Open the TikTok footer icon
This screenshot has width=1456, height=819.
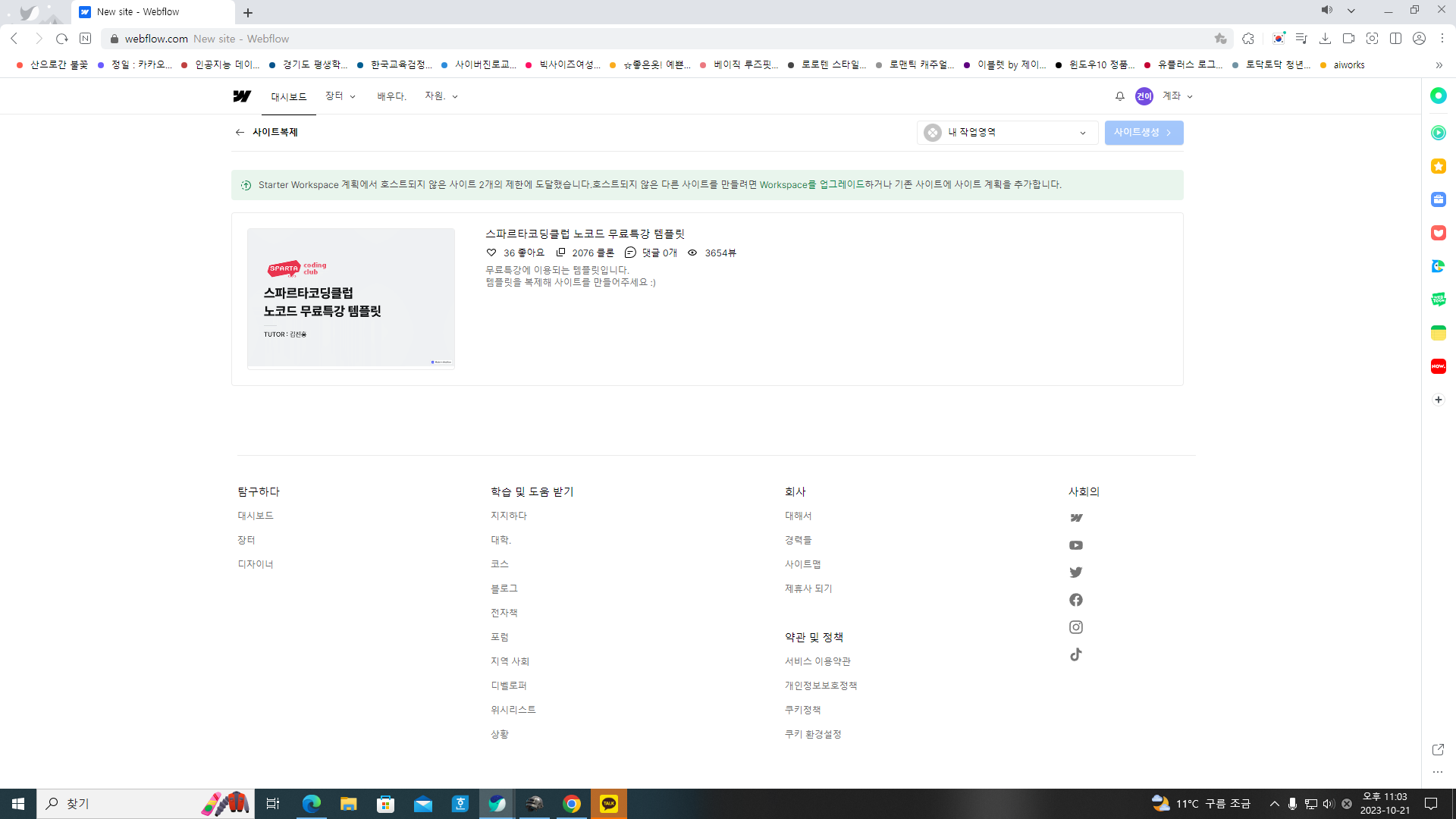pyautogui.click(x=1076, y=654)
